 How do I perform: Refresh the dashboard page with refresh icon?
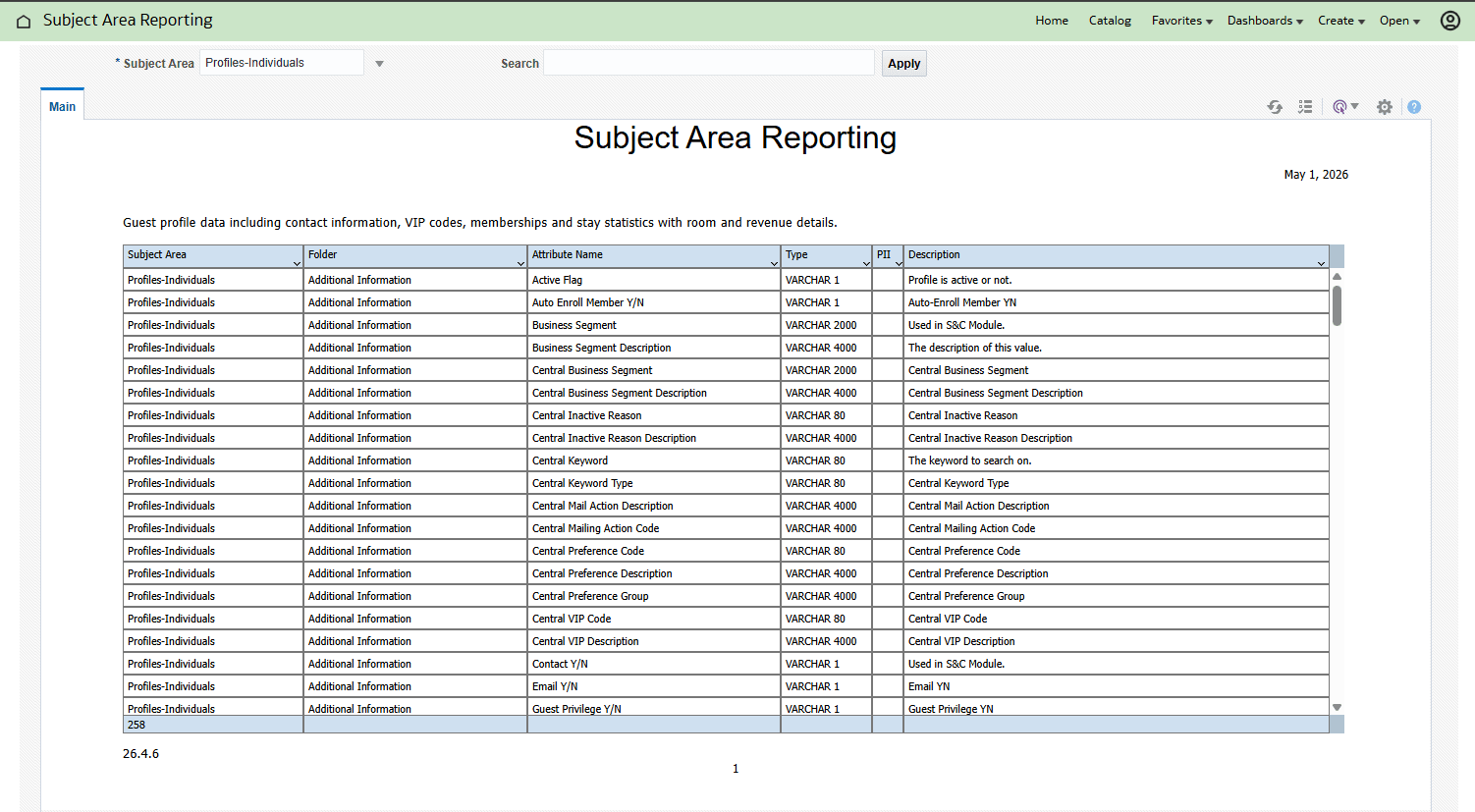(x=1275, y=107)
